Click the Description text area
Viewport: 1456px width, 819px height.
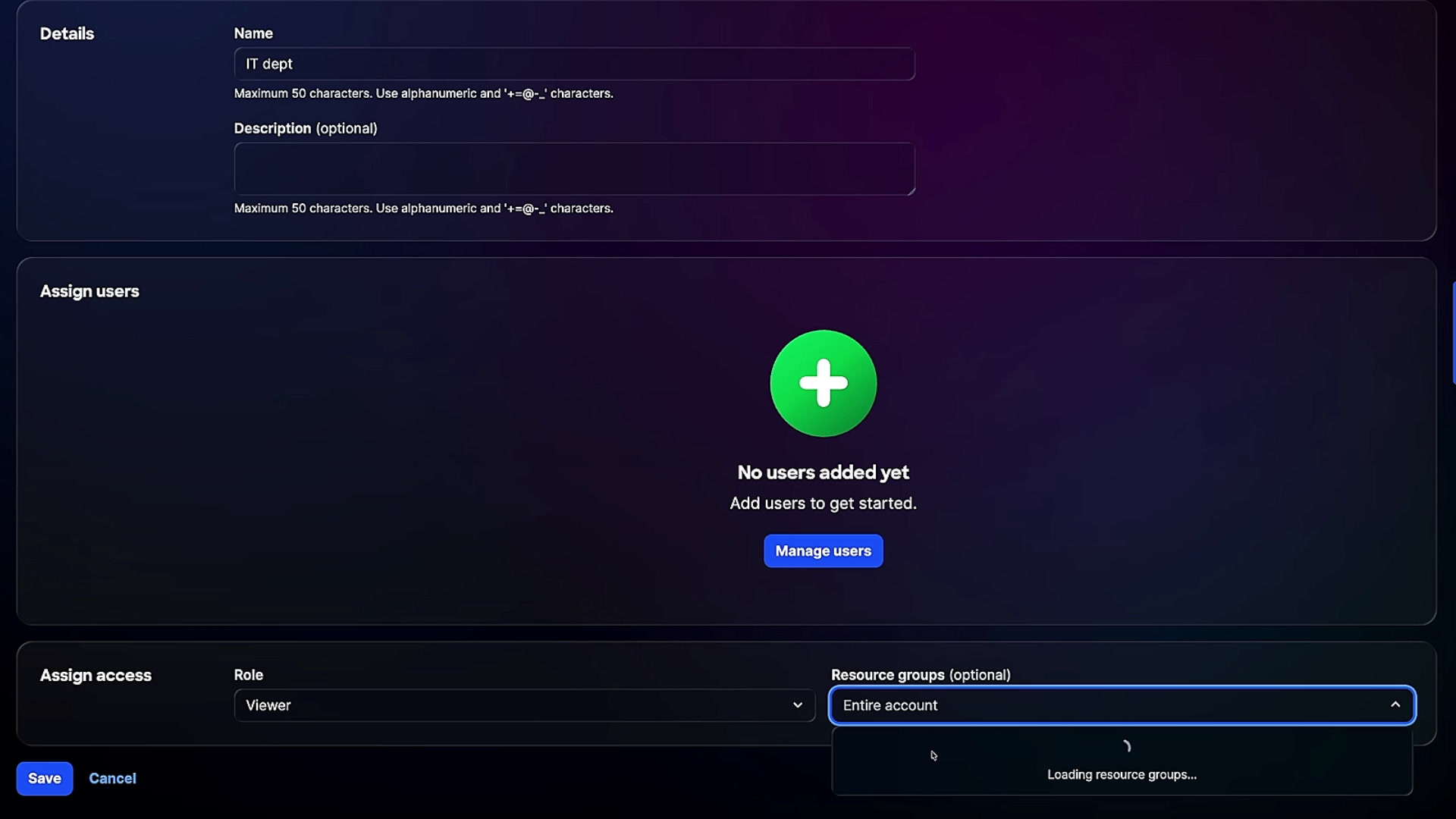point(574,168)
